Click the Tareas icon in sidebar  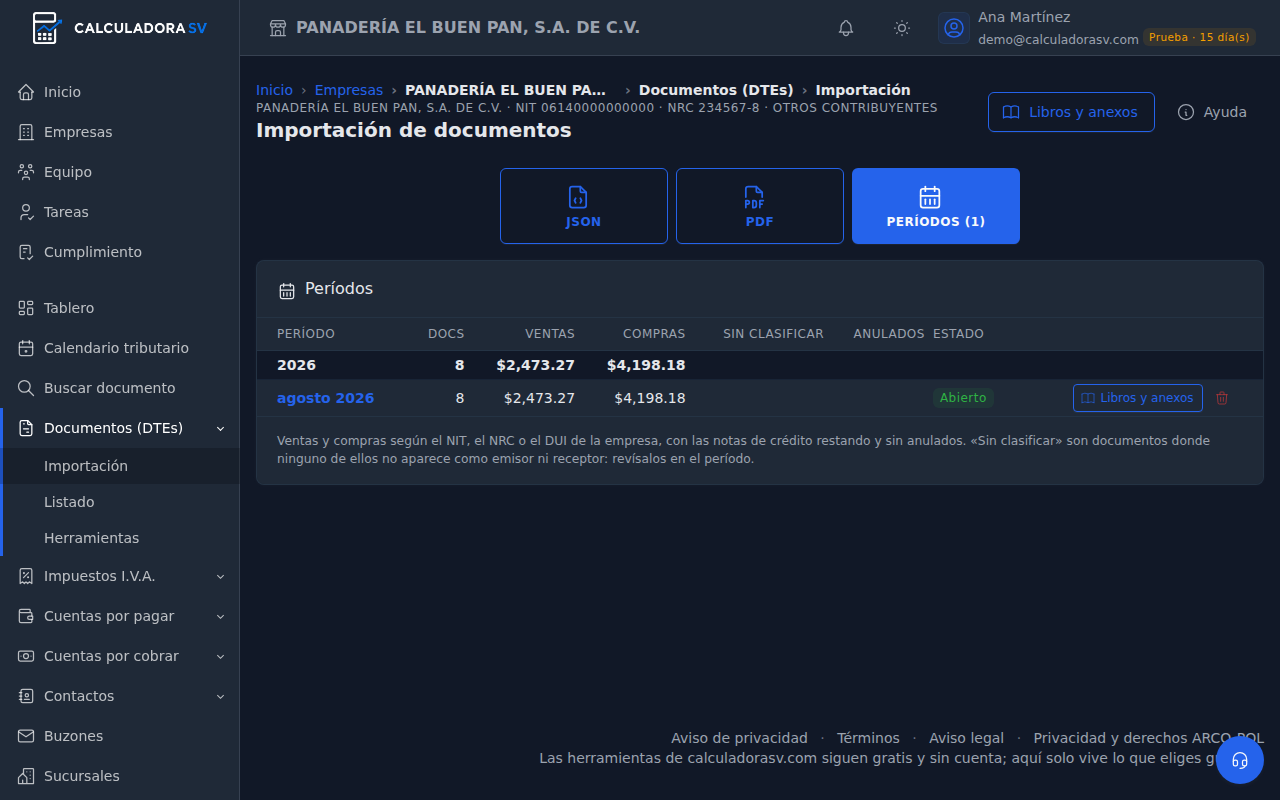(26, 212)
